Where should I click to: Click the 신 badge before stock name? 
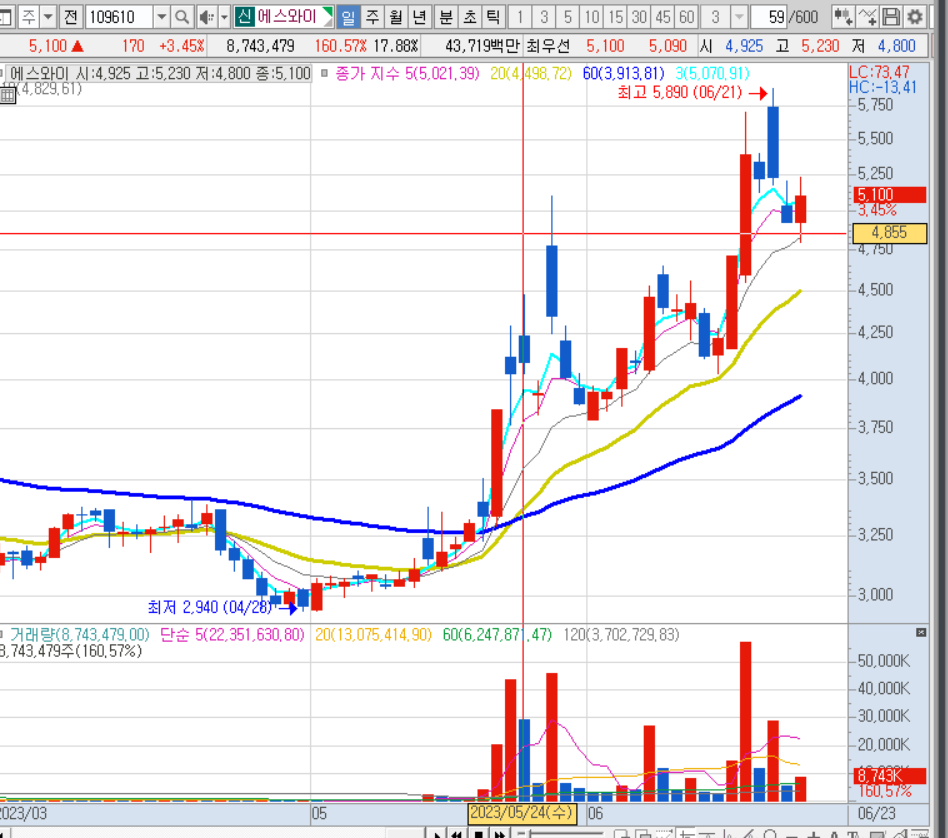tap(244, 16)
